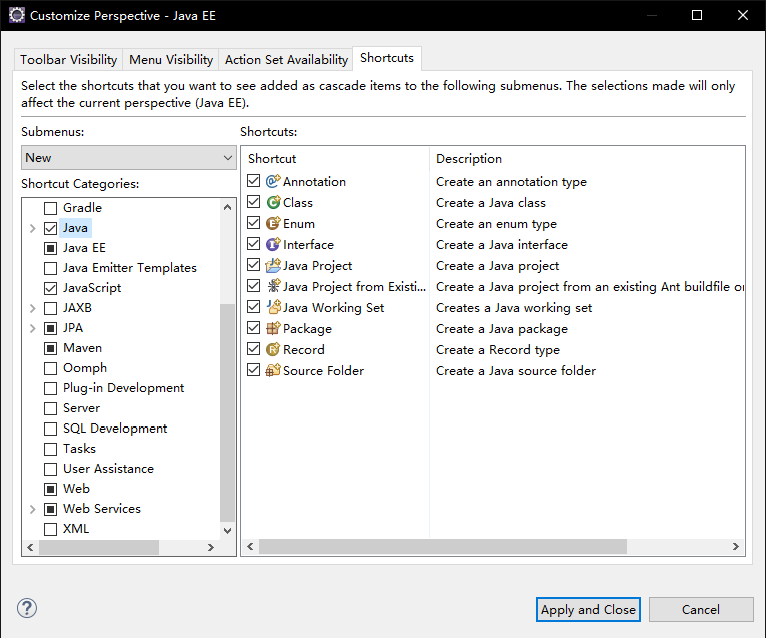Uncheck the JavaScript category checkbox

(x=50, y=288)
